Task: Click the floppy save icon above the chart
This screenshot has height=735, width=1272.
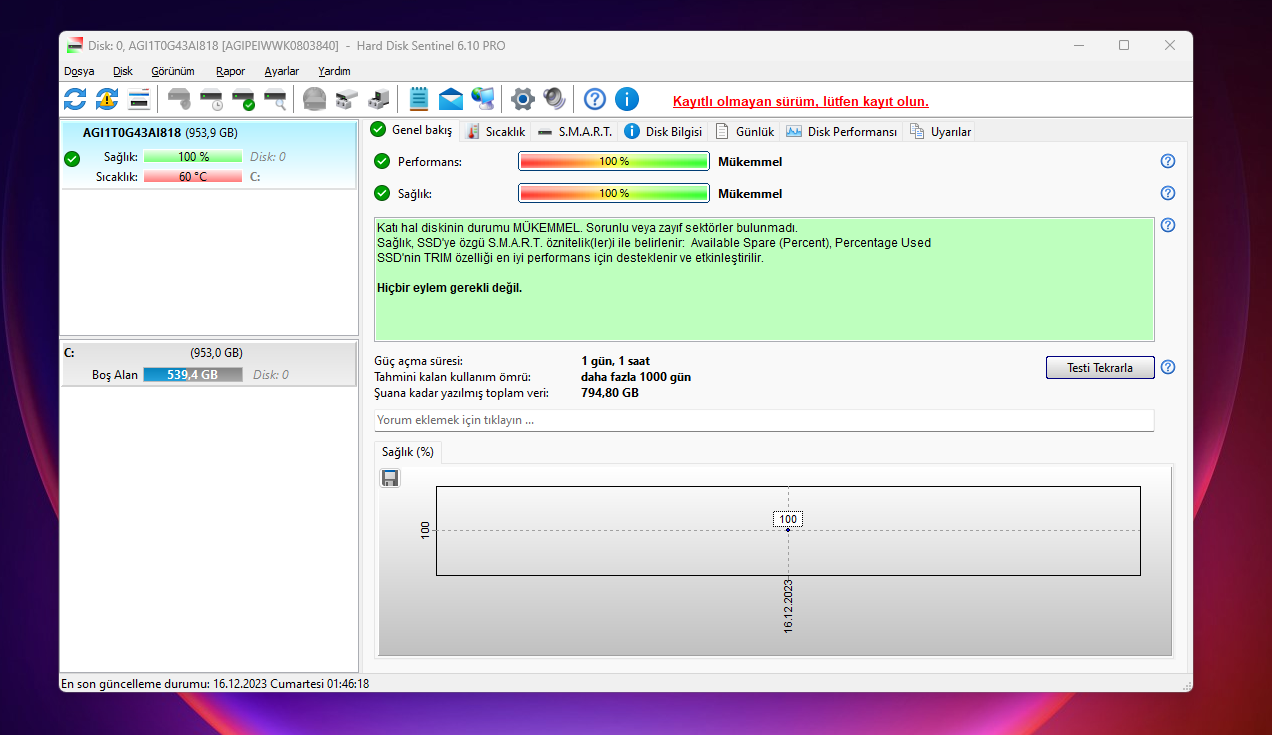Action: click(390, 478)
